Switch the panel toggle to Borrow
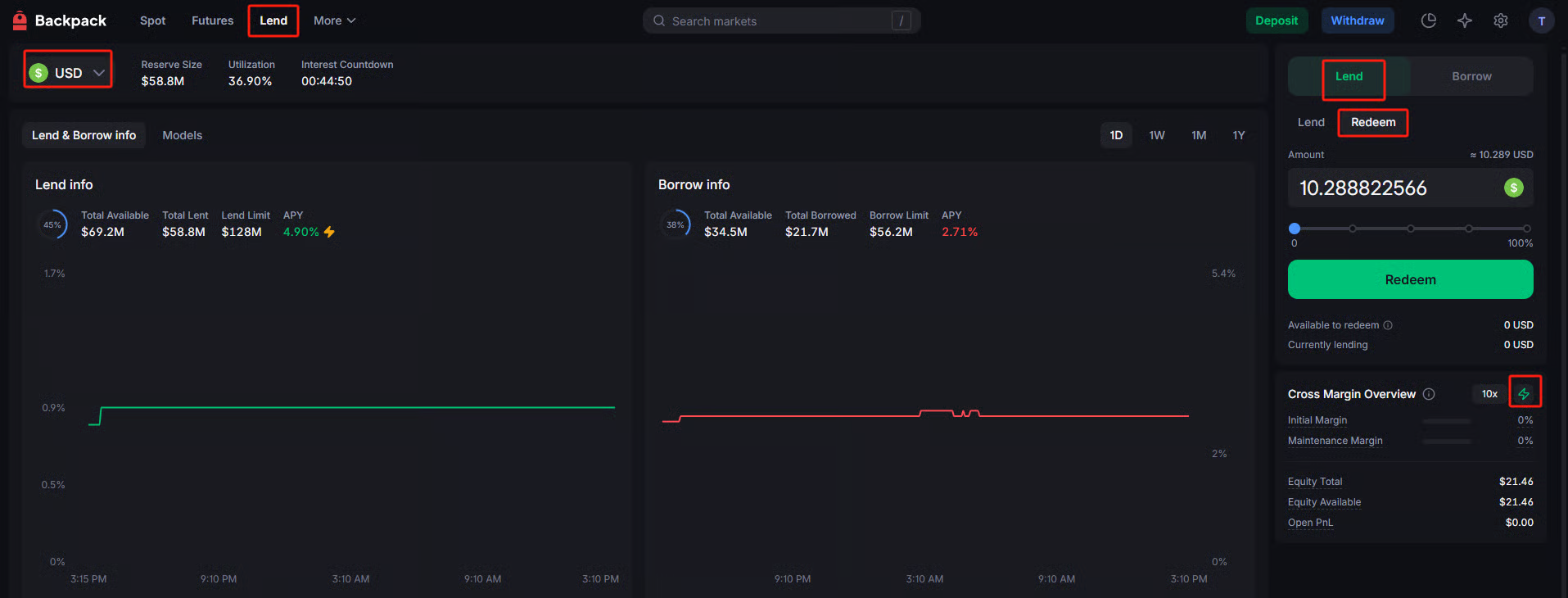This screenshot has height=598, width=1568. 1471,76
